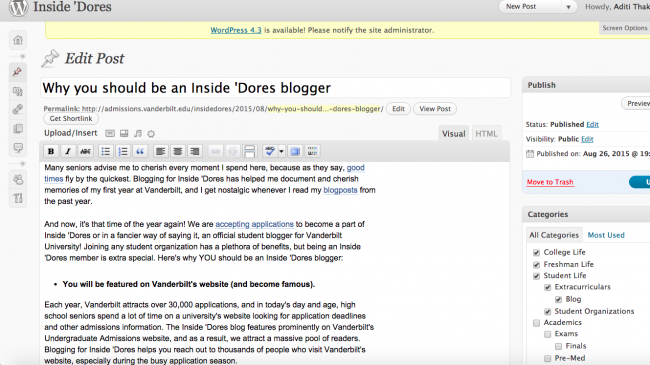
Task: Click the add video upload icon
Action: [x=124, y=134]
